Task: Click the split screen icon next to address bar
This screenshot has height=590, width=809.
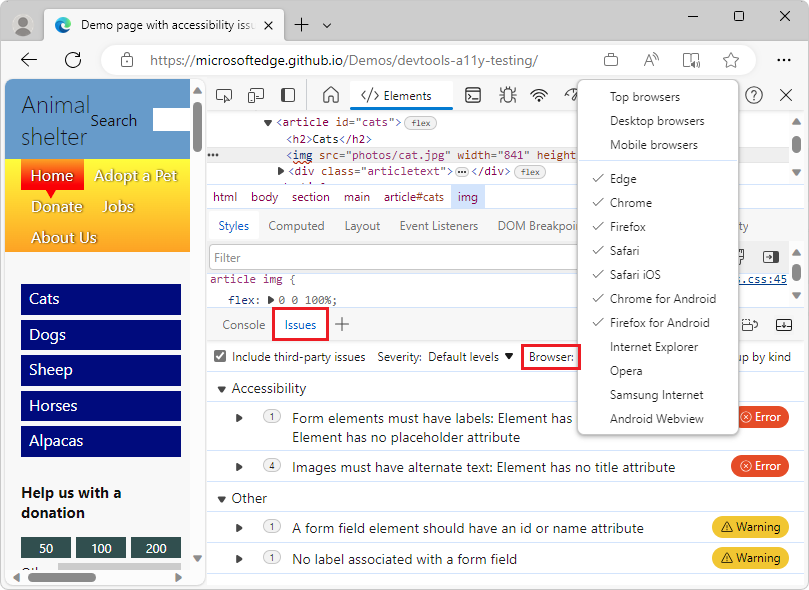Action: coord(691,60)
